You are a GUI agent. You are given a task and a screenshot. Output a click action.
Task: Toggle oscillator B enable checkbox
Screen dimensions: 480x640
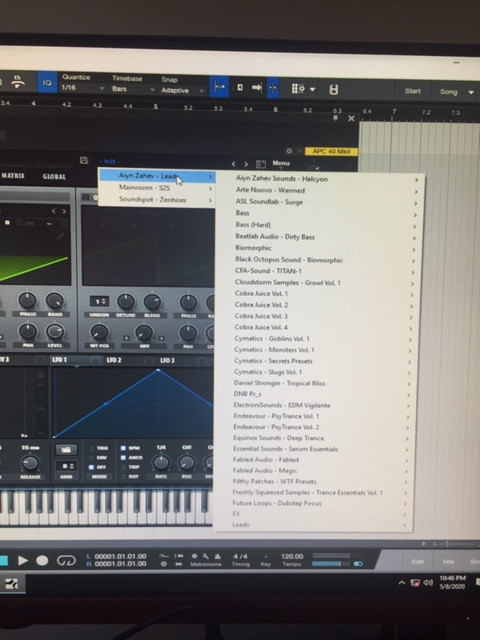pyautogui.click(x=86, y=198)
